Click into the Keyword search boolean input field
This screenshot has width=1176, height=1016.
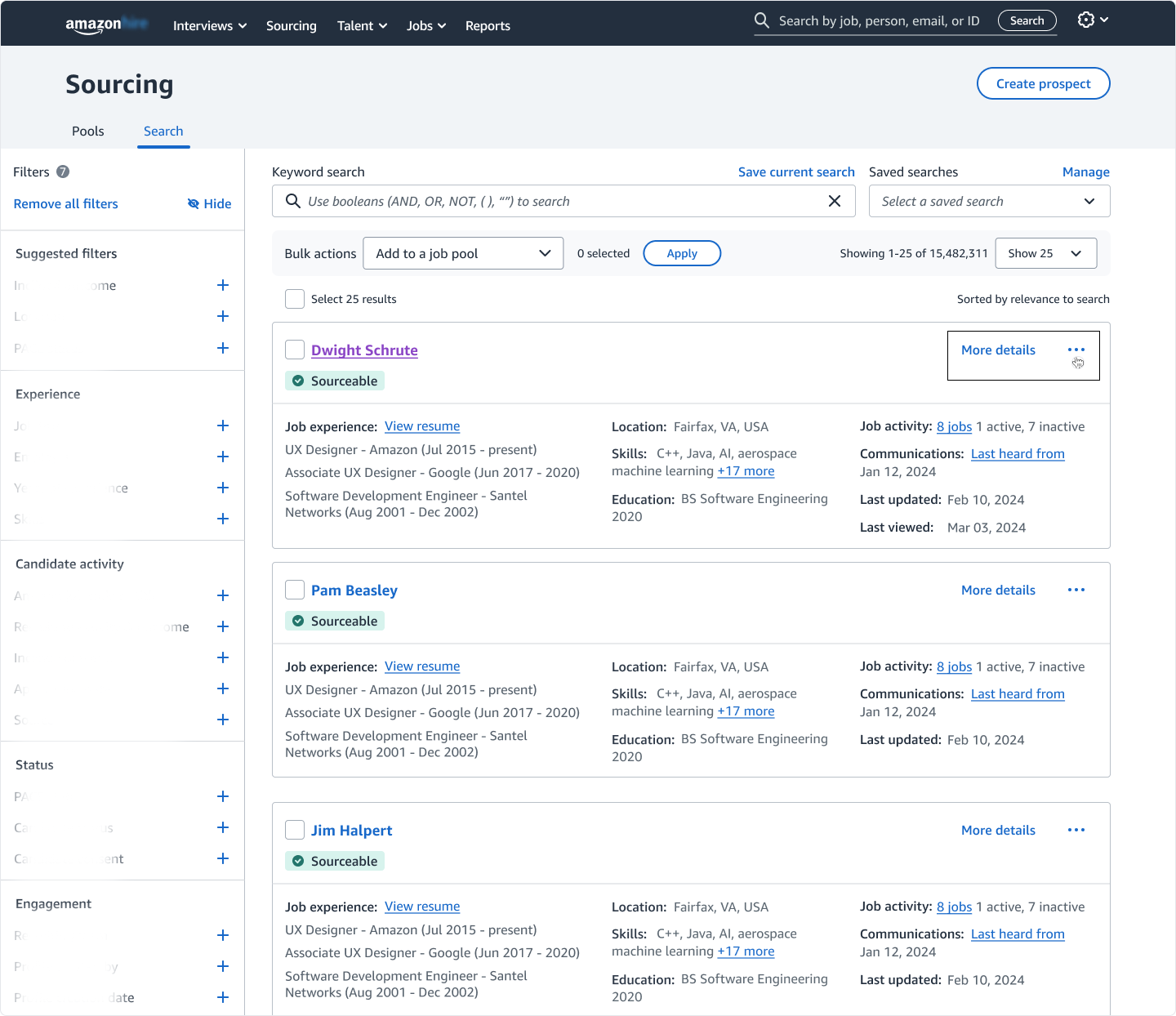(563, 201)
